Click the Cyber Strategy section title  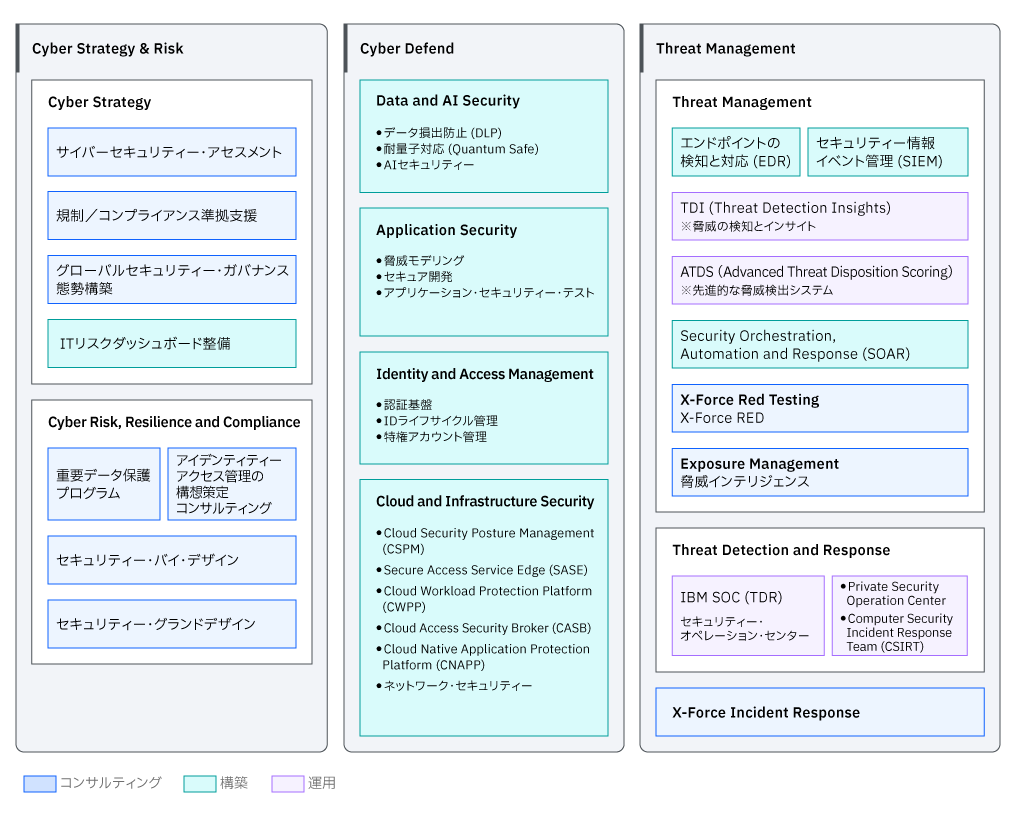tap(100, 102)
